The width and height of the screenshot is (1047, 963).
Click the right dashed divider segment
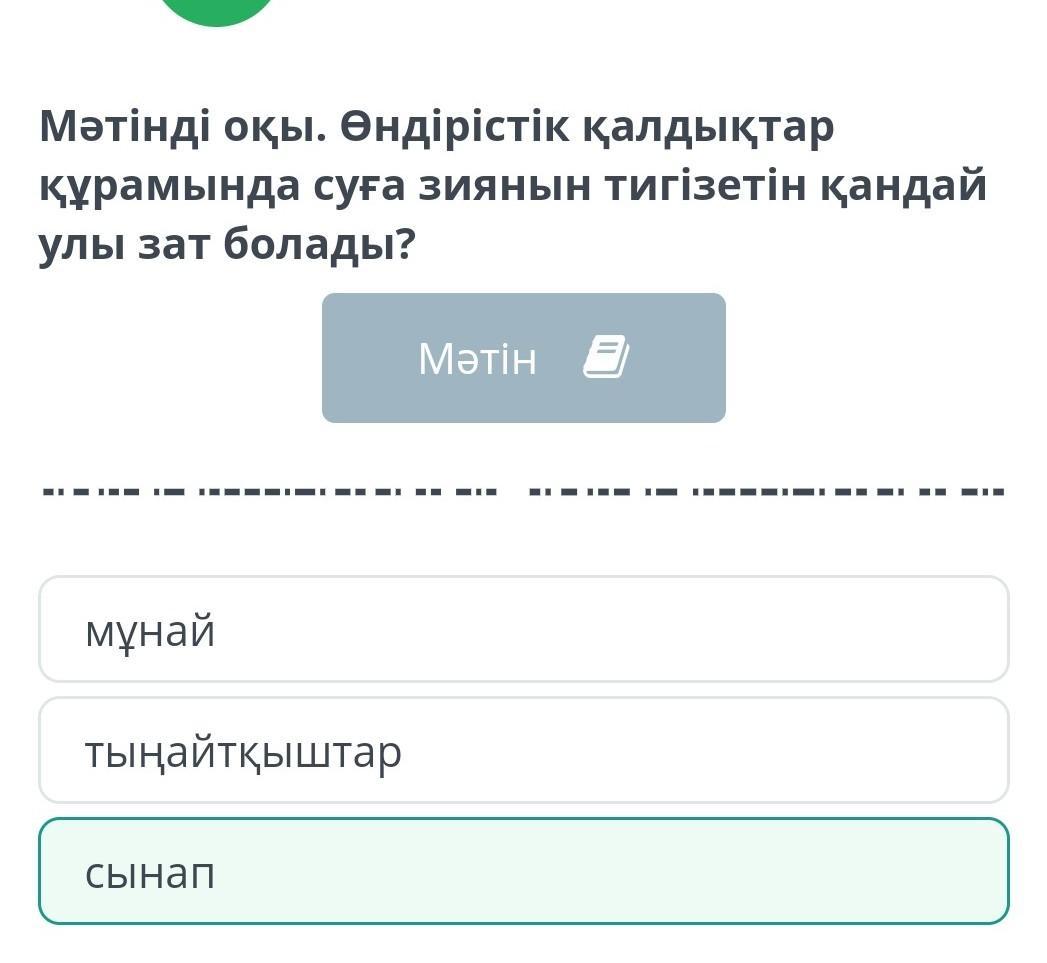point(765,491)
